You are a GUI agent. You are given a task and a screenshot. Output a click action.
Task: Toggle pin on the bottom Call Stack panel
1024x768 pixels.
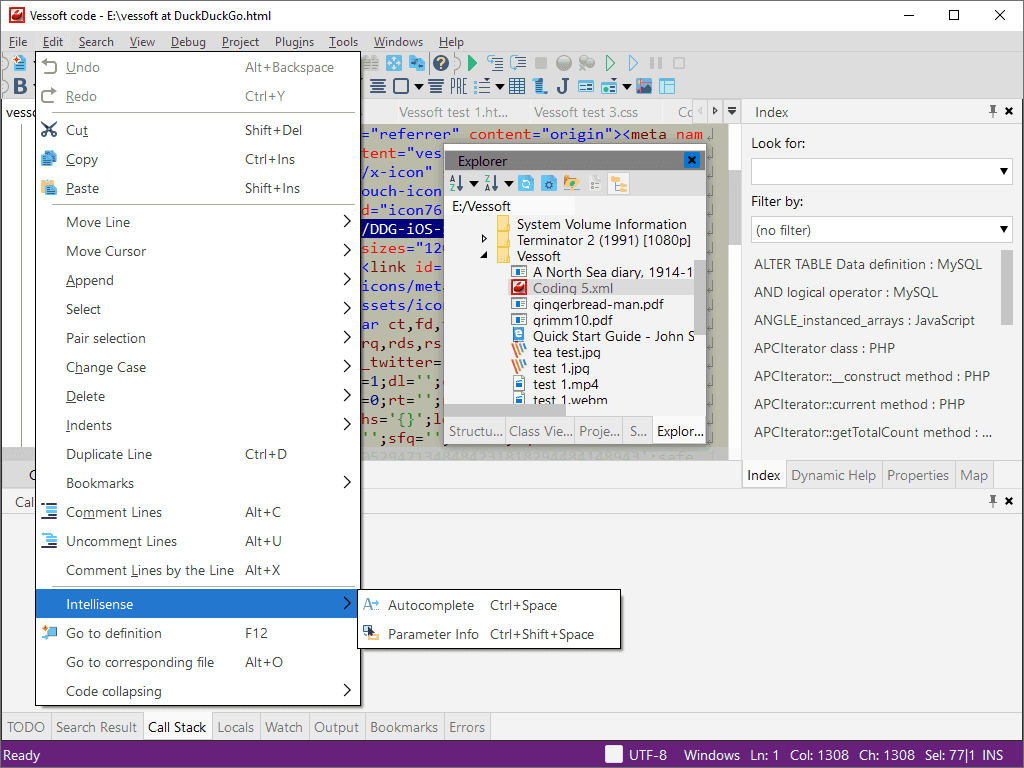coord(993,501)
